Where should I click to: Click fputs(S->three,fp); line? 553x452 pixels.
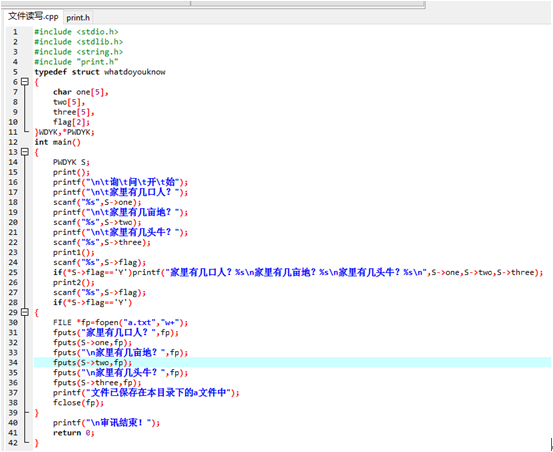pos(97,383)
